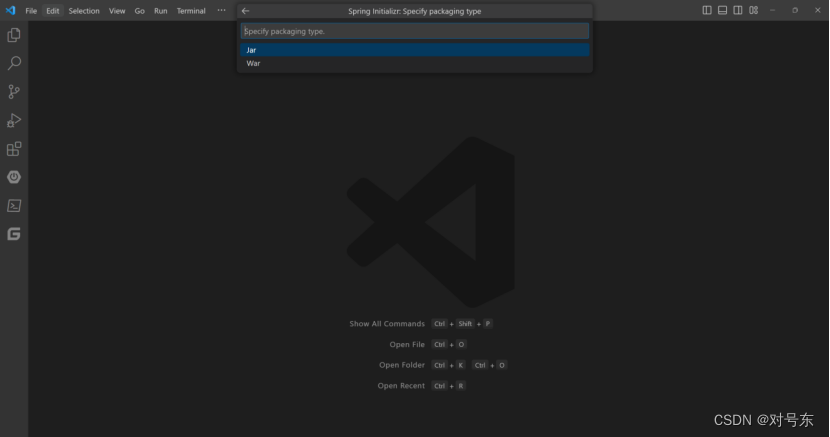The width and height of the screenshot is (830, 437).
Task: Select War packaging type
Action: [415, 63]
